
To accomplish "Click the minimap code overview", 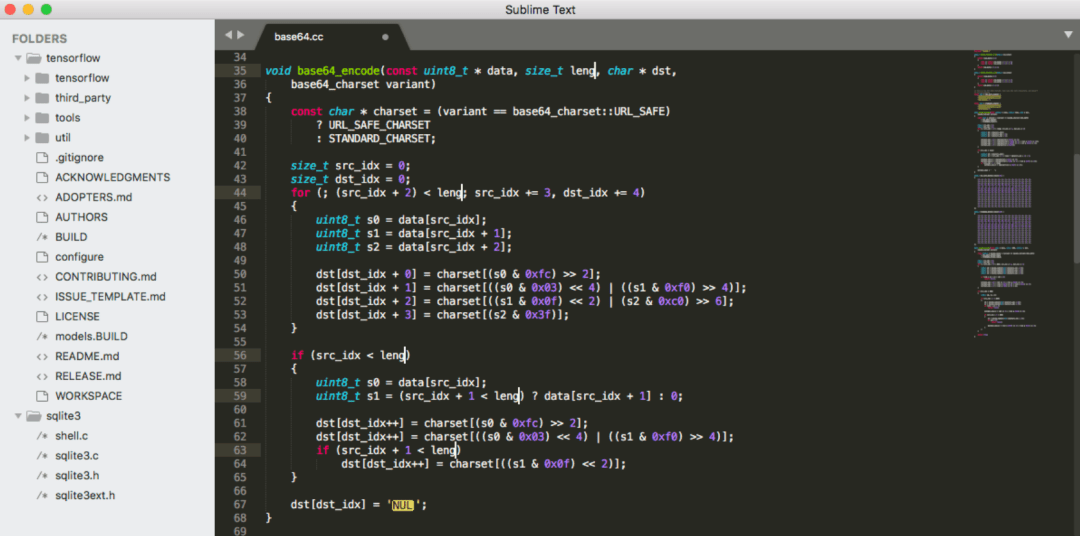I will coord(1008,193).
